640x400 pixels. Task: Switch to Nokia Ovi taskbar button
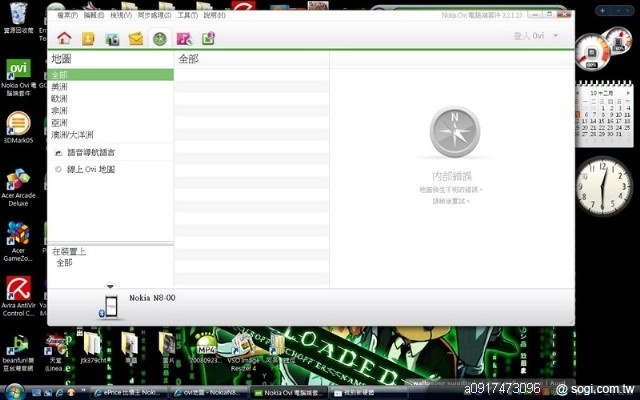[x=289, y=393]
